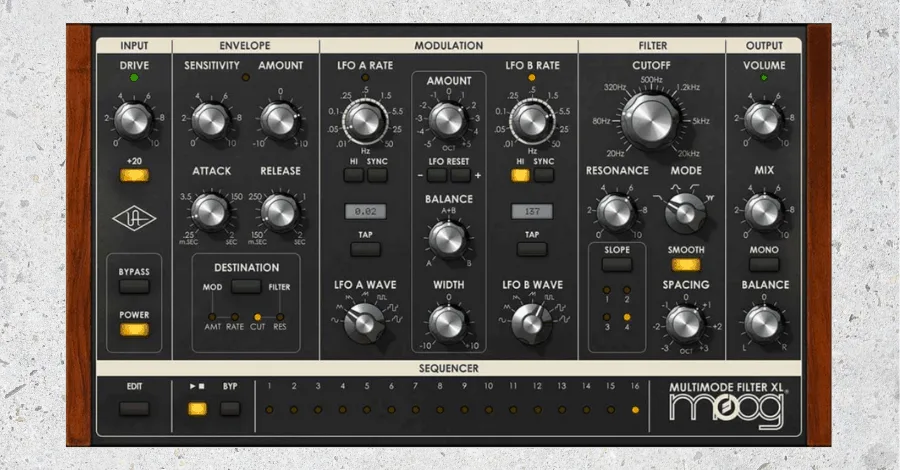Click the Drive knob

tap(133, 121)
